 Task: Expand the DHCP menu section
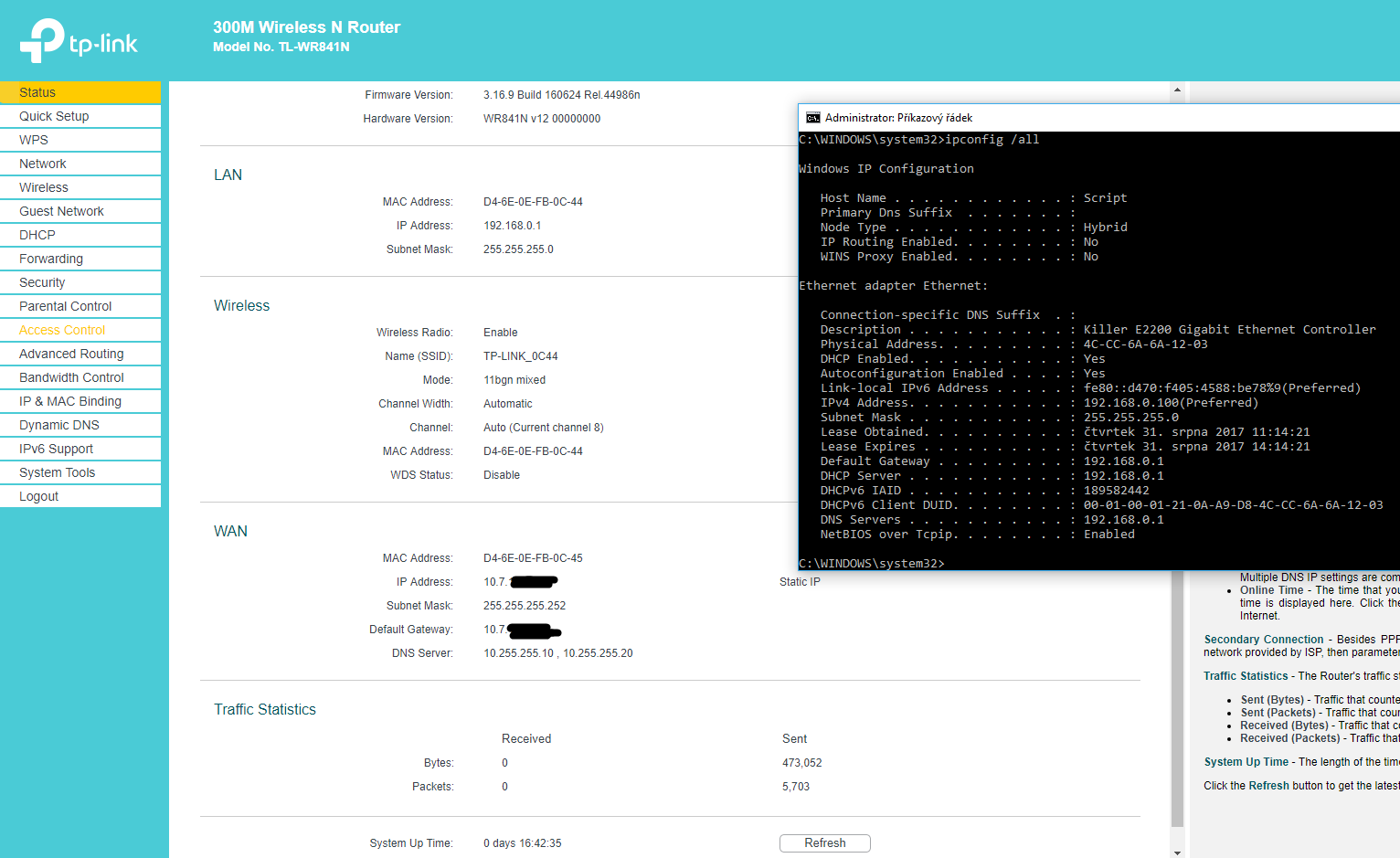[37, 235]
